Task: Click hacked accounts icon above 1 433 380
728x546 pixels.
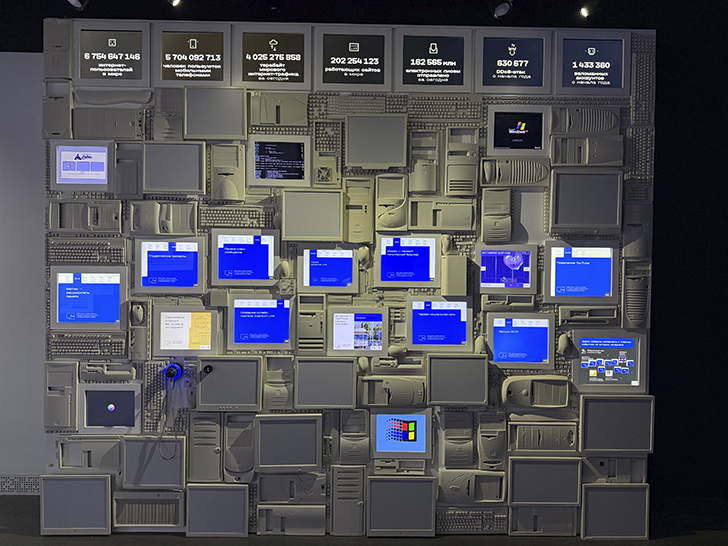Action: (591, 51)
